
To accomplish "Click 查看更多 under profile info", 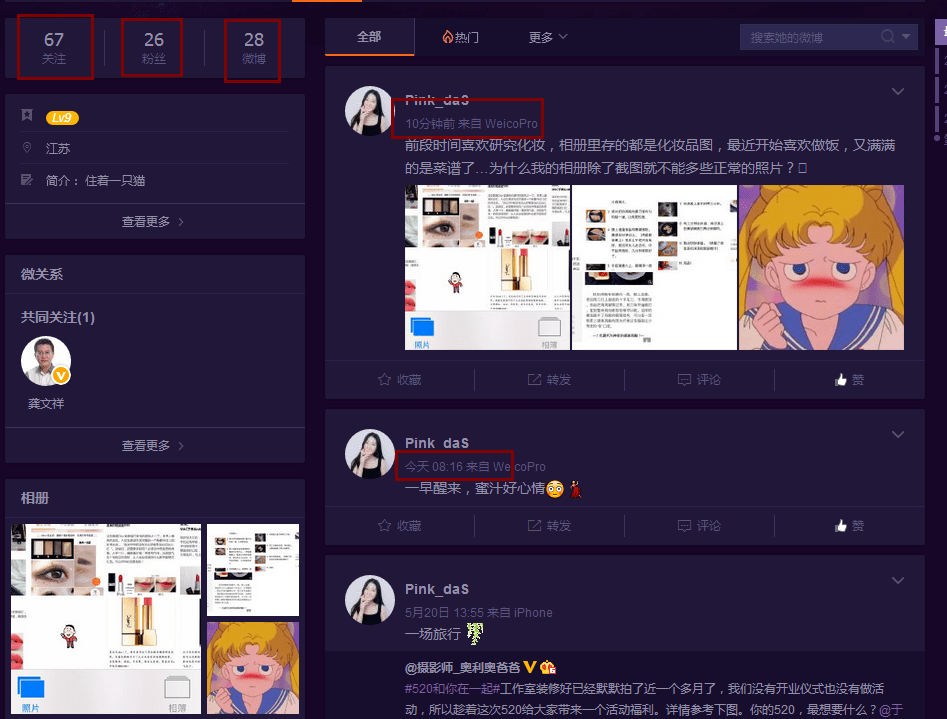I will (153, 222).
